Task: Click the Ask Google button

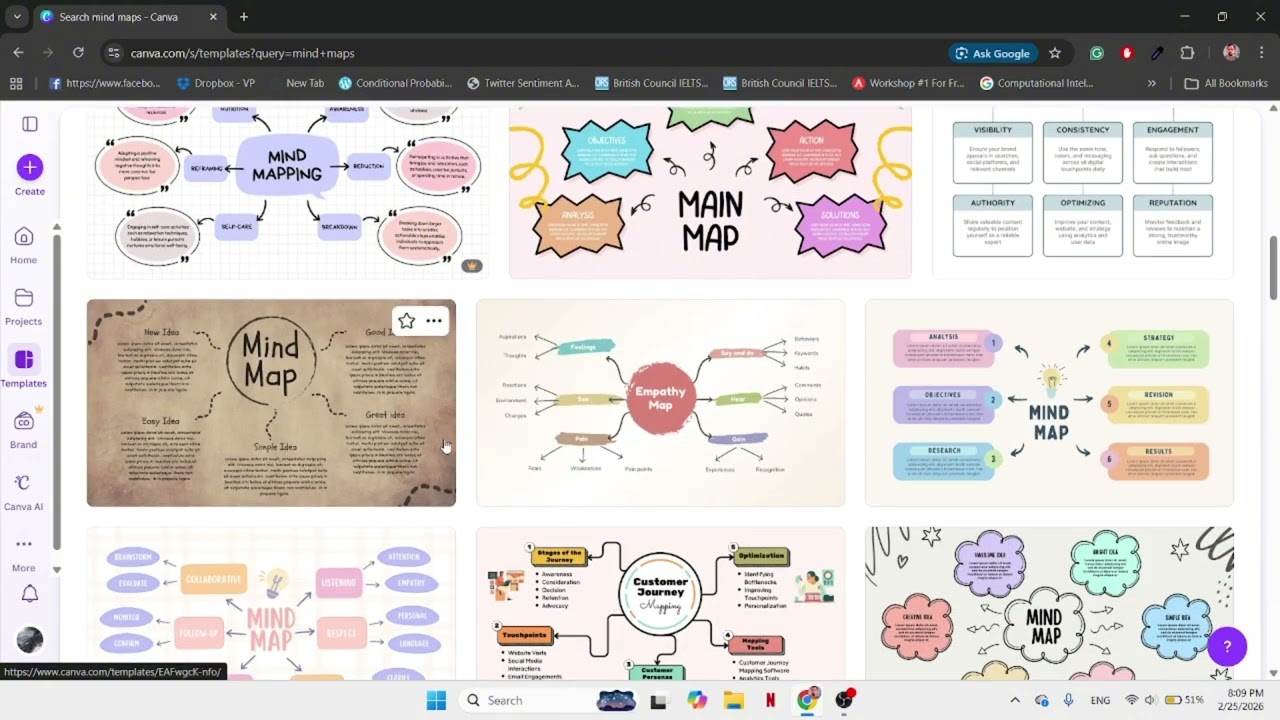Action: [992, 53]
